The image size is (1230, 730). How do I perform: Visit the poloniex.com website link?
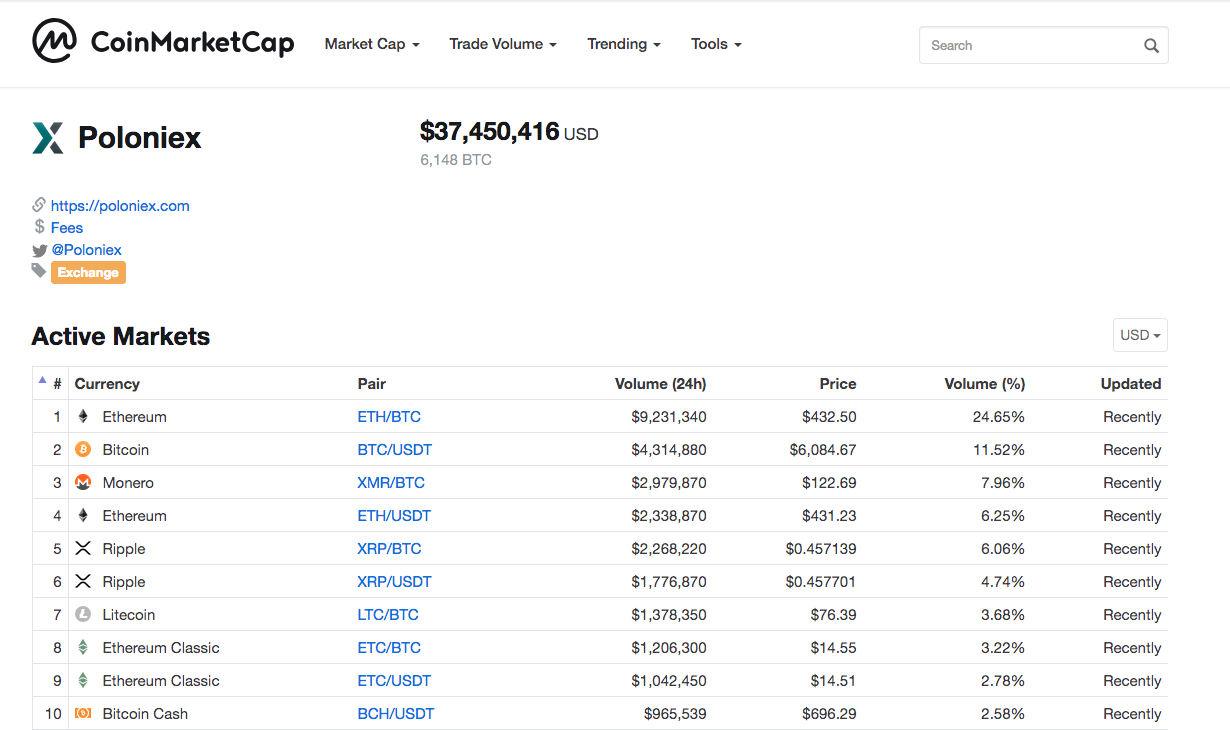coord(120,206)
